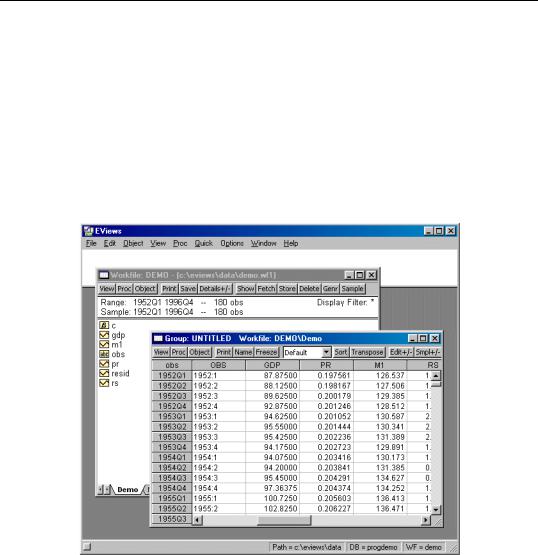Select the 1953Q1 row header
This screenshot has width=538, height=555.
(172, 417)
